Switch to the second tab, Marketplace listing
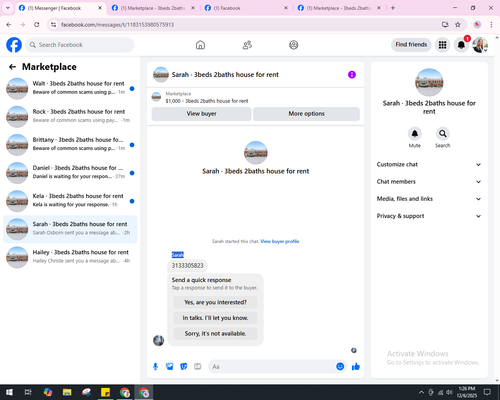This screenshot has width=500, height=400. tap(153, 8)
